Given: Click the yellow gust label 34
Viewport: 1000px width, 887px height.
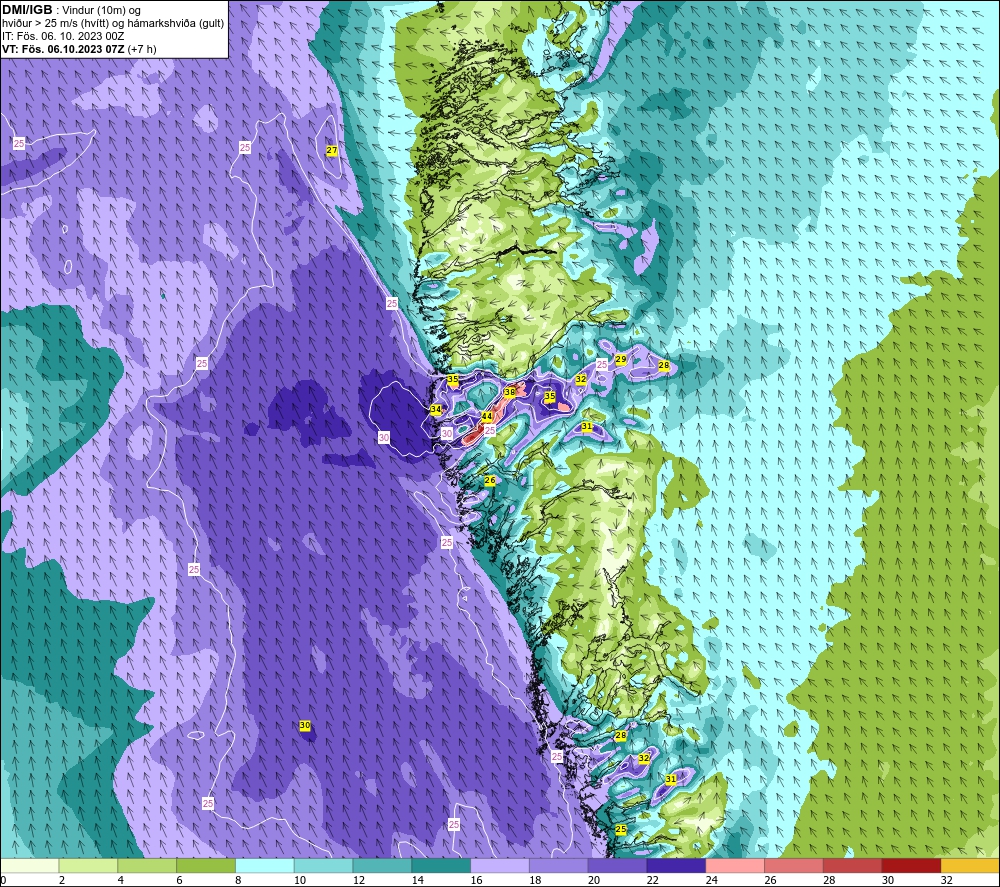Looking at the screenshot, I should [436, 409].
